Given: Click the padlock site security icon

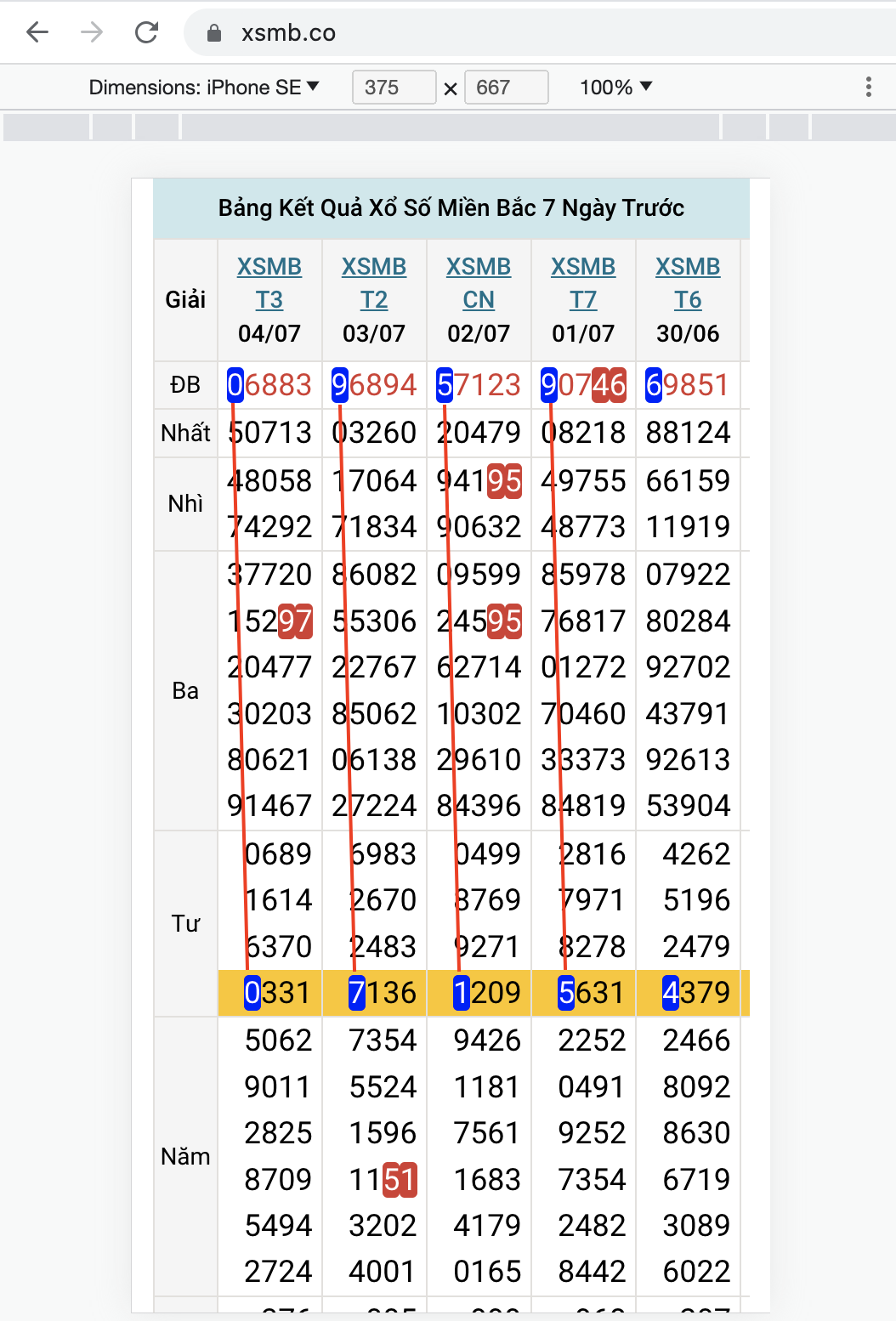Looking at the screenshot, I should pos(214,33).
